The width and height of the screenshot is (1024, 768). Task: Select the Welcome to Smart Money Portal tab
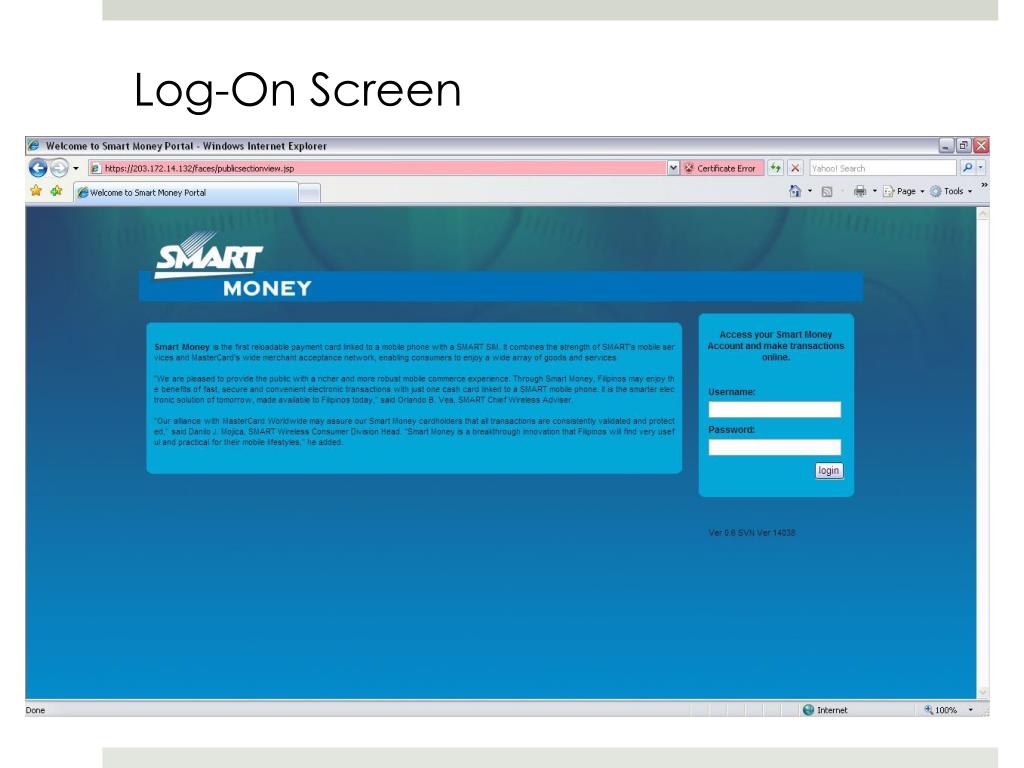[185, 193]
